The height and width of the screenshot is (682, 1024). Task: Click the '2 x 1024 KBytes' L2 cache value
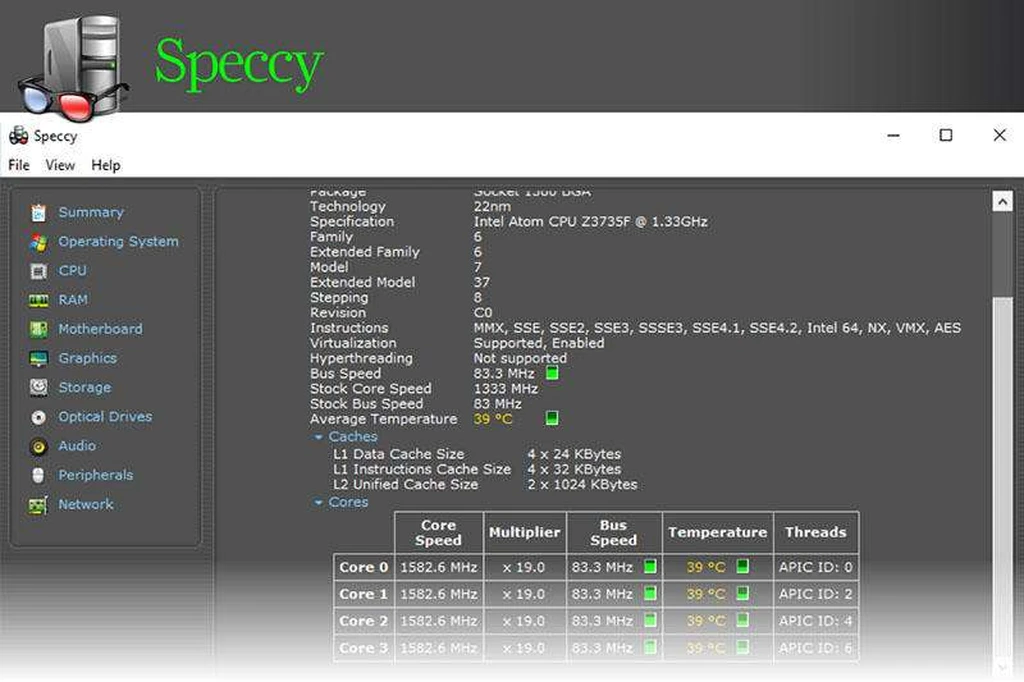pyautogui.click(x=582, y=485)
